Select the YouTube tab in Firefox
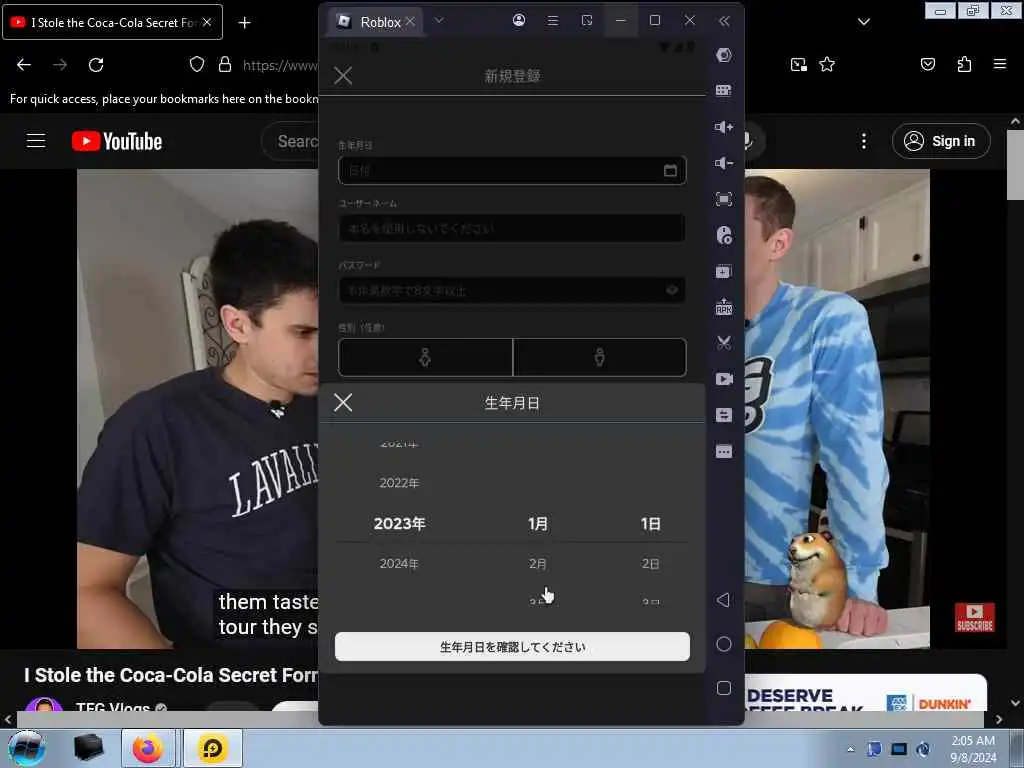The height and width of the screenshot is (768, 1024). (x=112, y=22)
